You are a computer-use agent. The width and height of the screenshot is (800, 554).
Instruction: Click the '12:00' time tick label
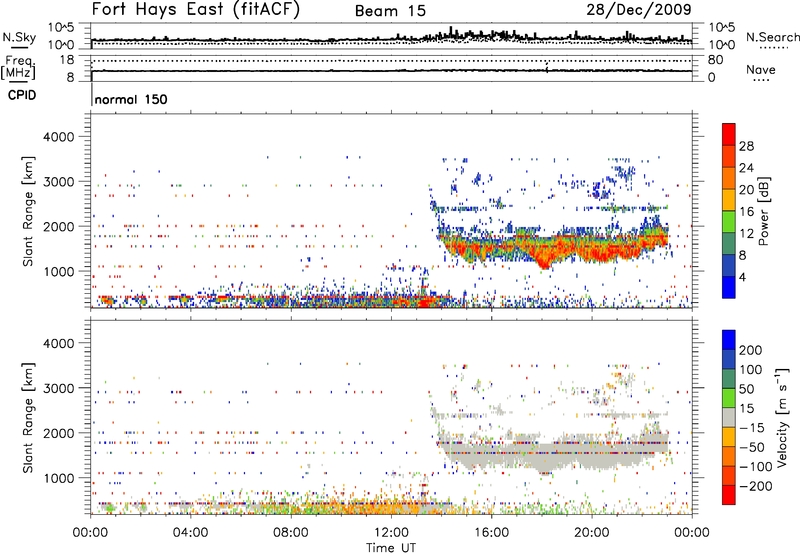pyautogui.click(x=391, y=533)
